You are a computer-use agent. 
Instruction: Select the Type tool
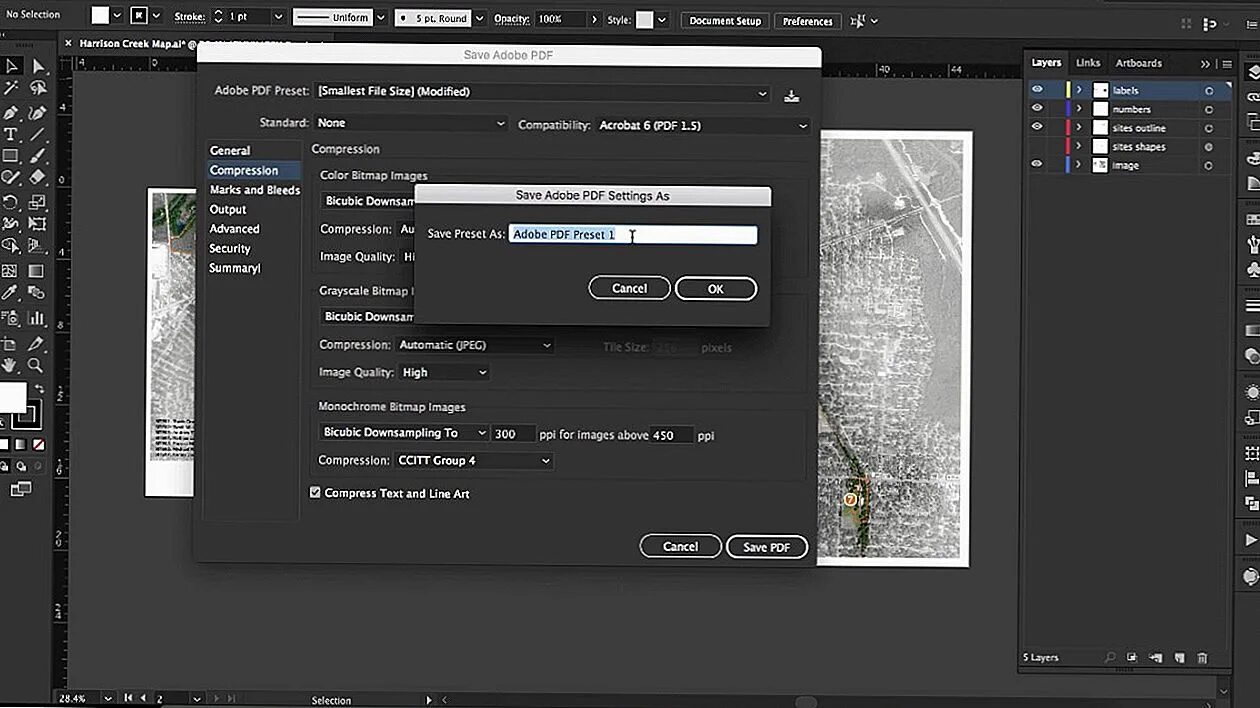click(11, 134)
